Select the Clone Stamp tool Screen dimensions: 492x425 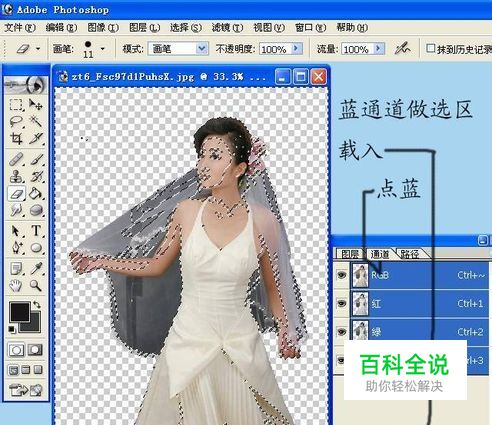[16, 176]
